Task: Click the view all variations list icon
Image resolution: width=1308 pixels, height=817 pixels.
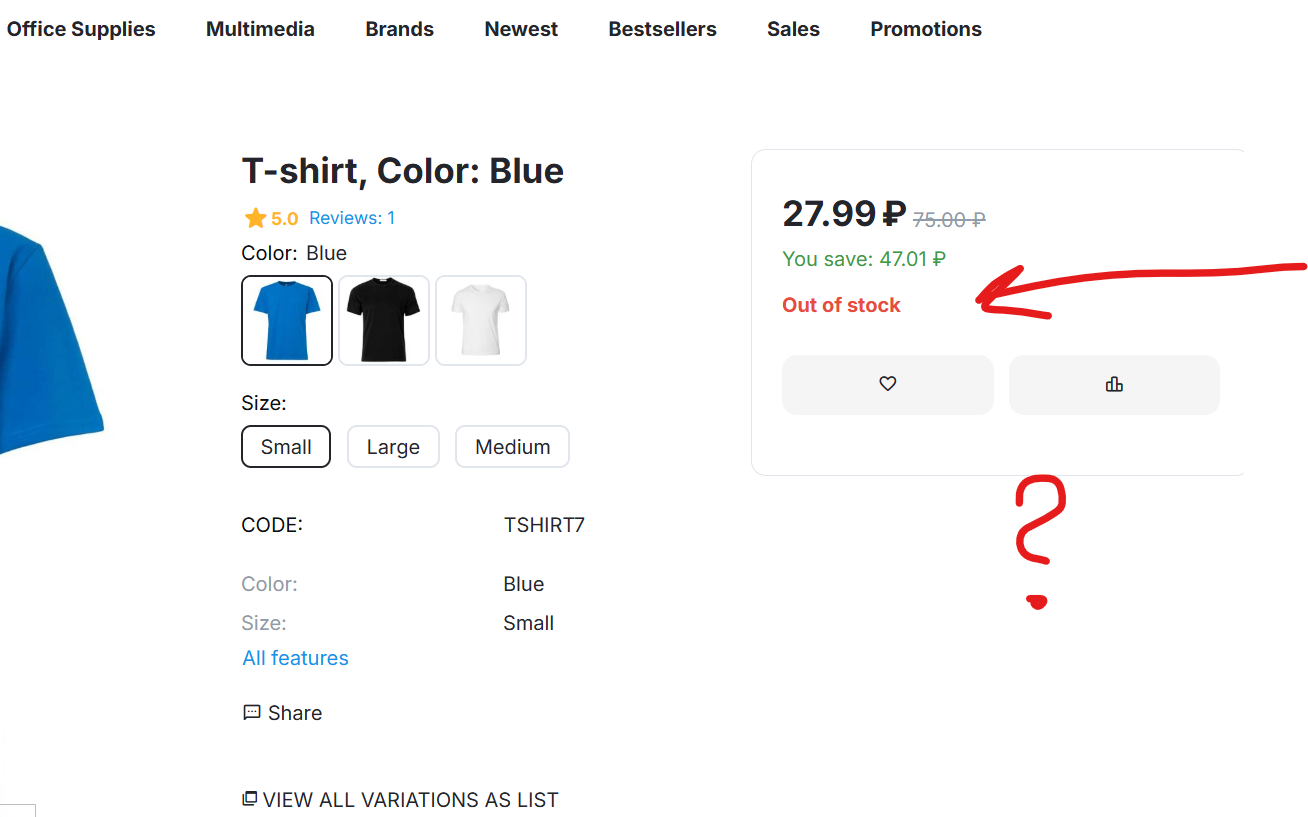Action: coord(250,800)
